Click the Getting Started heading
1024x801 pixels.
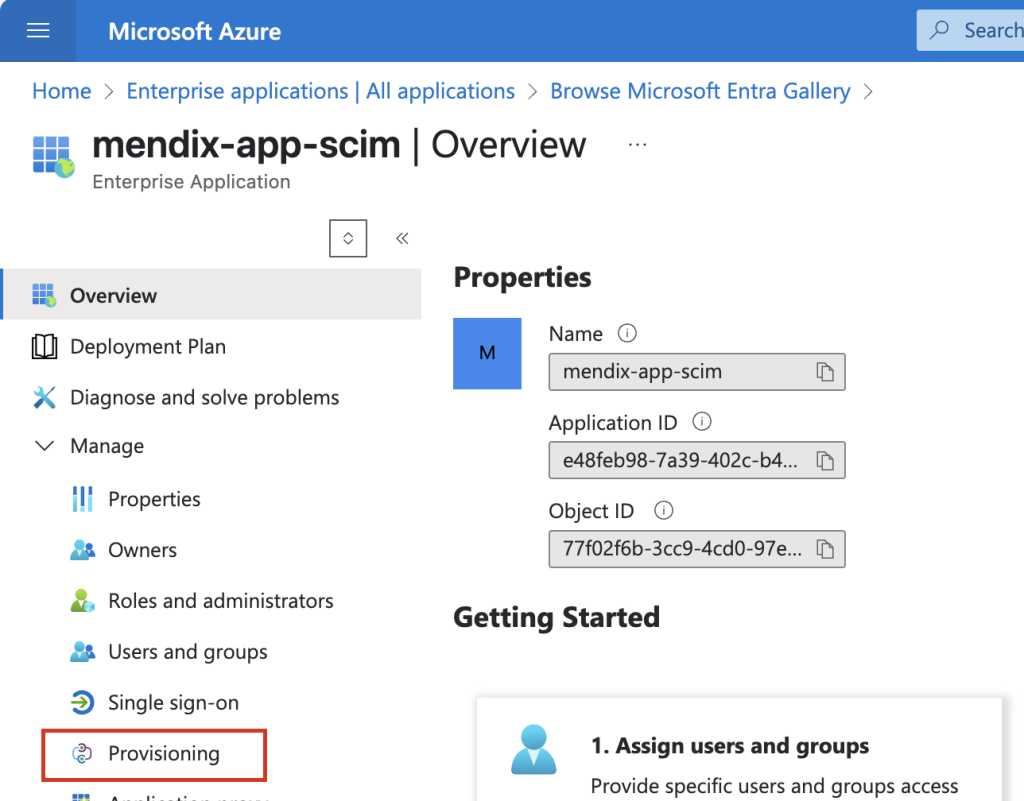[x=556, y=618]
